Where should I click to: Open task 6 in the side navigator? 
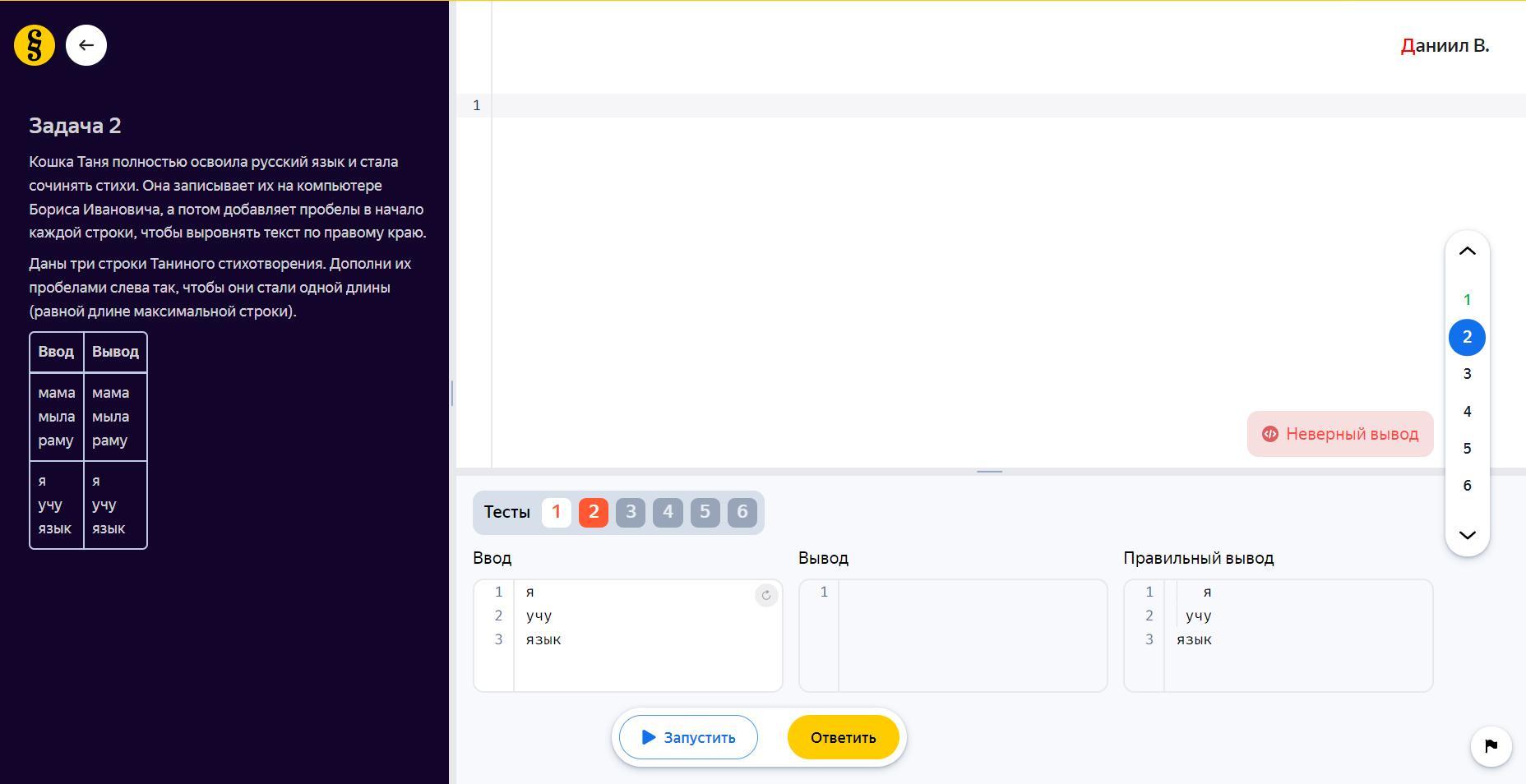pyautogui.click(x=1467, y=485)
